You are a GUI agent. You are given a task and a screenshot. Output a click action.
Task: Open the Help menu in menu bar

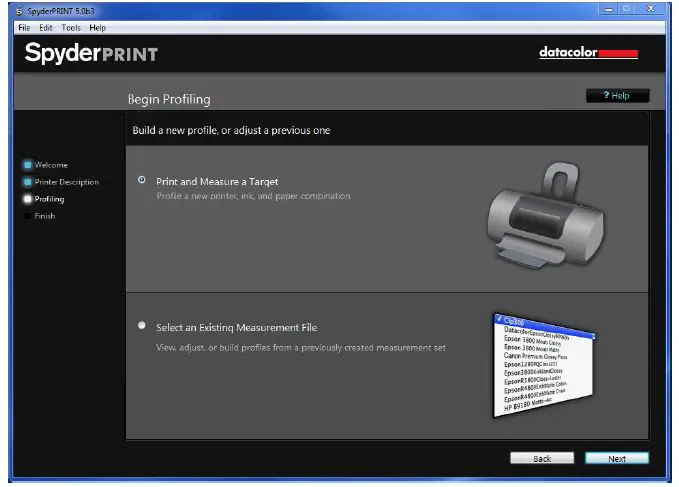(97, 28)
